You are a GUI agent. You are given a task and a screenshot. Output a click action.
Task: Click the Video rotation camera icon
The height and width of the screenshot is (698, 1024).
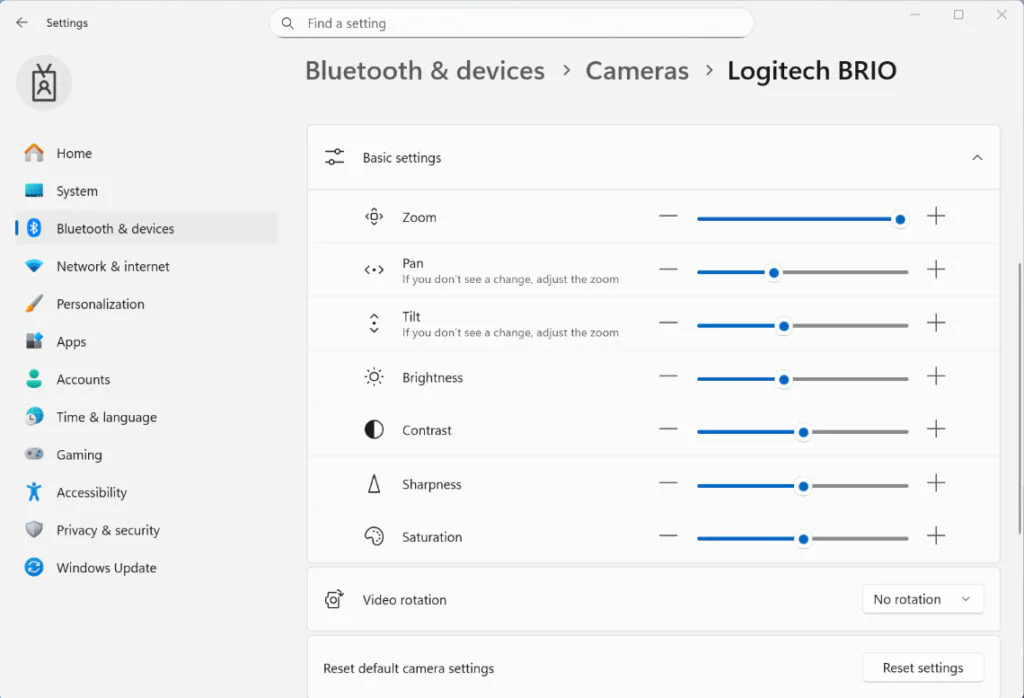pyautogui.click(x=334, y=599)
